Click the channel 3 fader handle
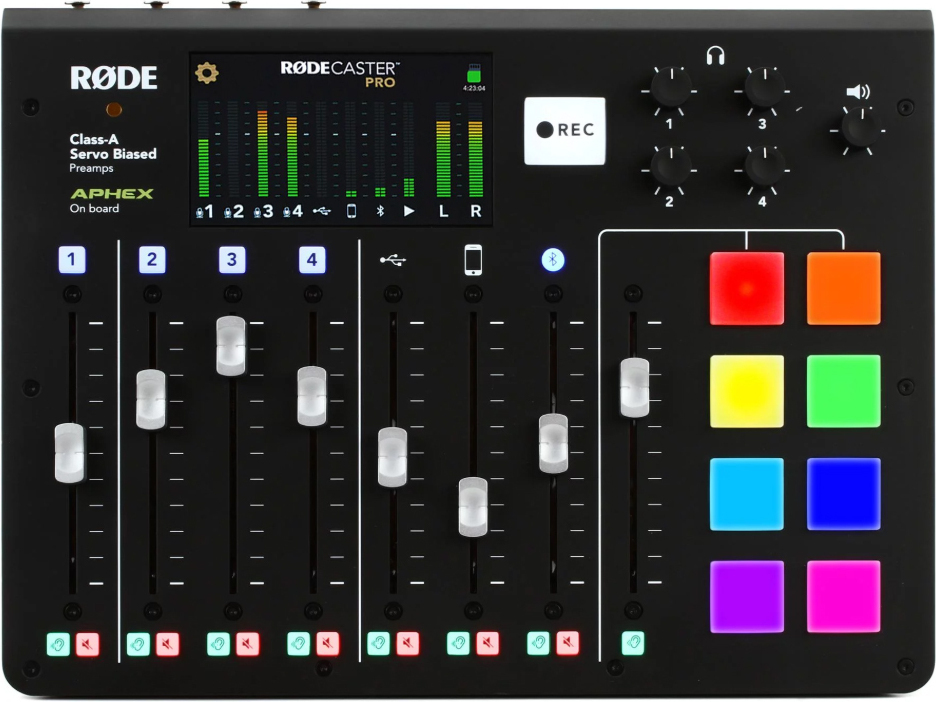936x702 pixels. (x=231, y=343)
